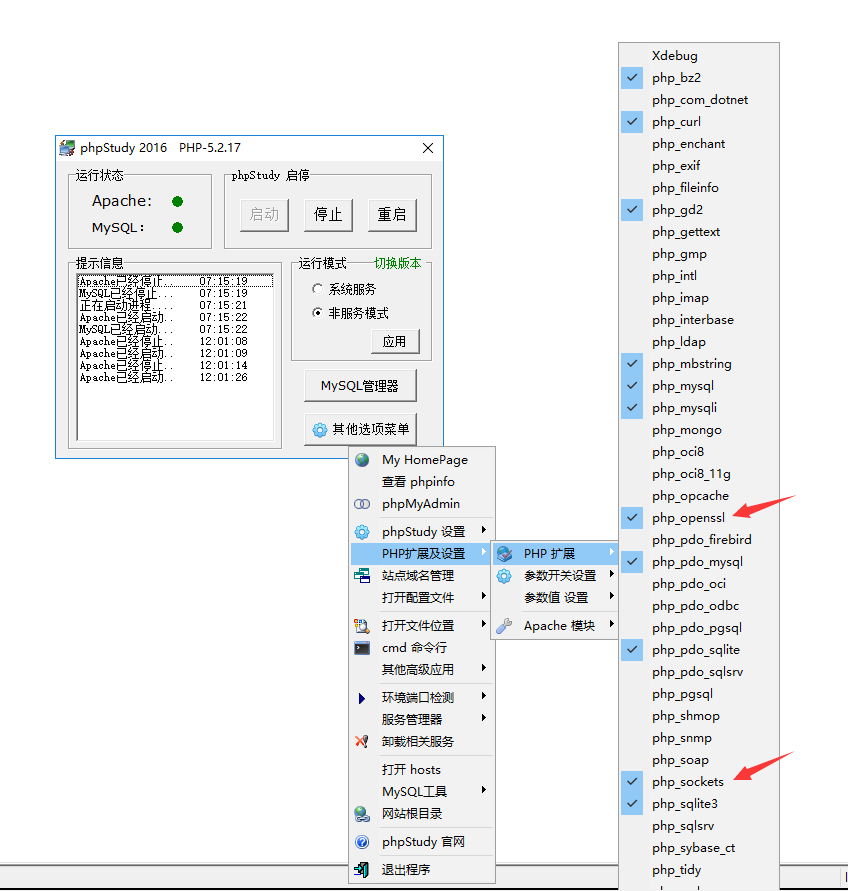Viewport: 848px width, 891px height.
Task: Choose 打开 hosts from the menu
Action: 411,770
